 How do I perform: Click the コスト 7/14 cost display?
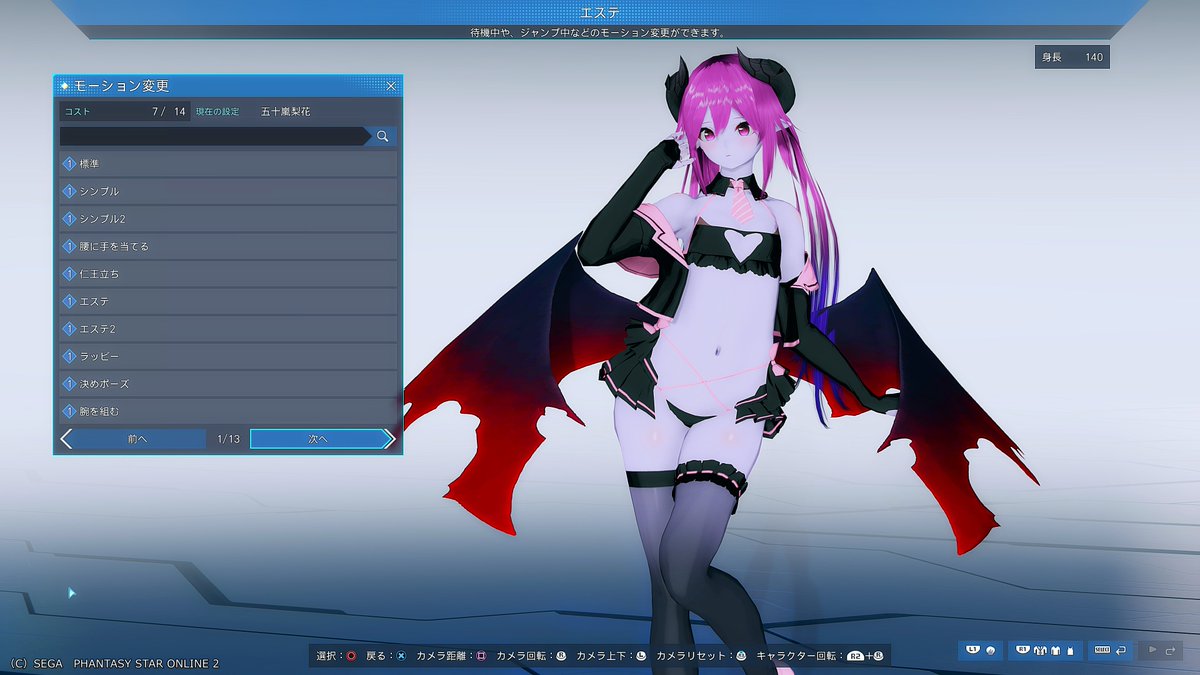[x=124, y=112]
